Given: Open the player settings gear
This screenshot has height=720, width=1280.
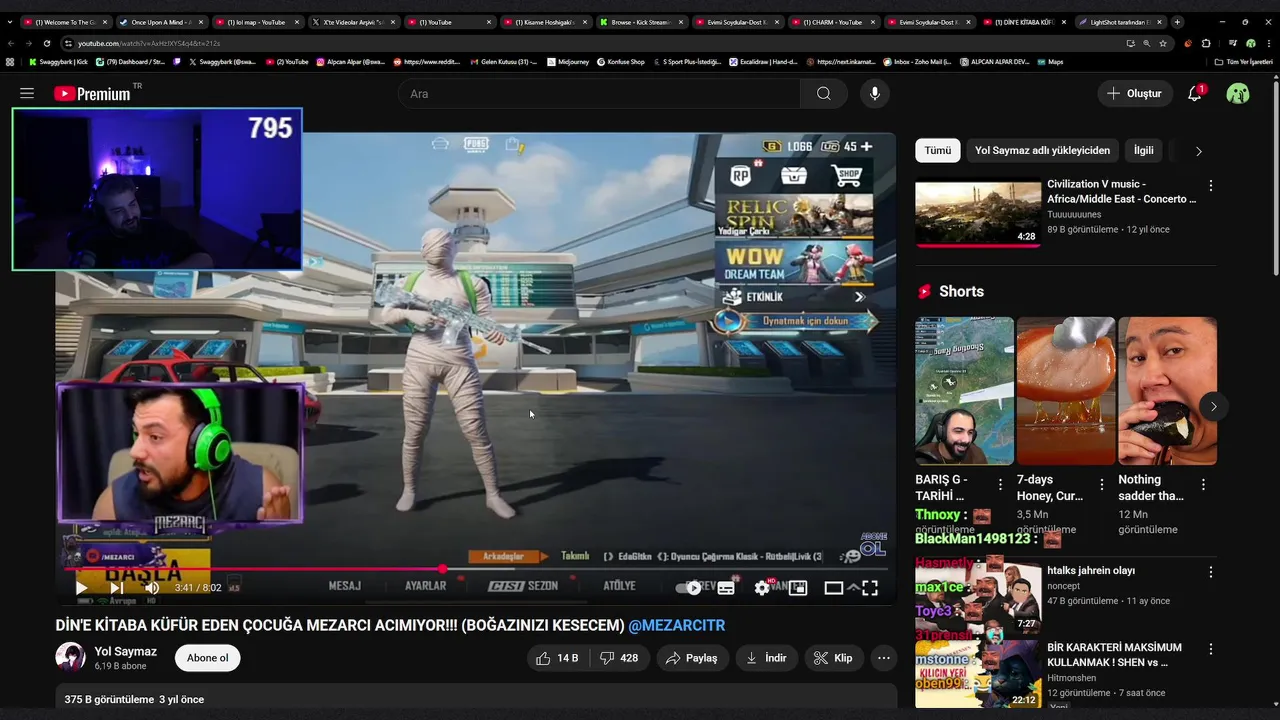Looking at the screenshot, I should 762,588.
